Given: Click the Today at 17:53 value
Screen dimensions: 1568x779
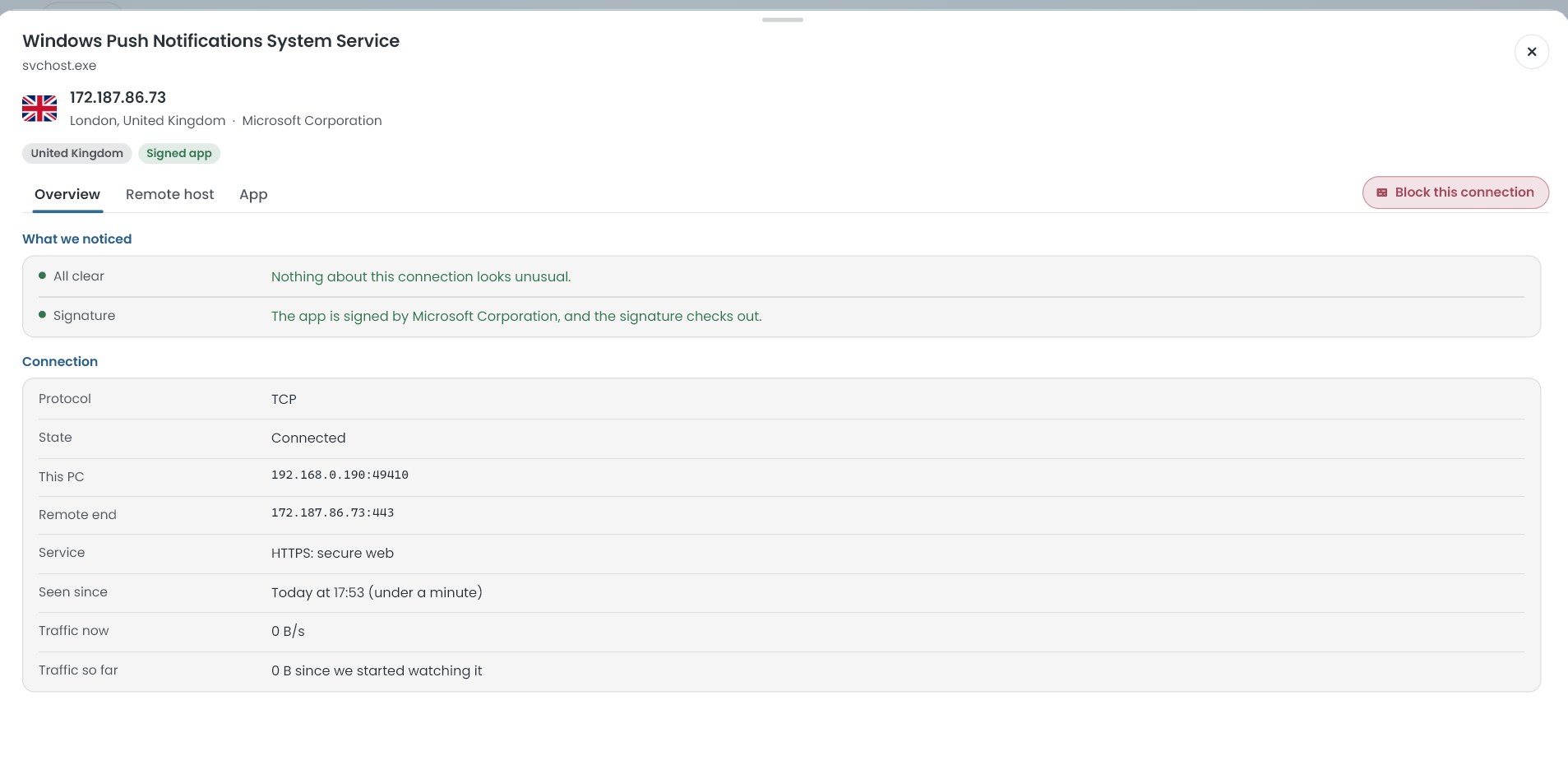Looking at the screenshot, I should [x=377, y=593].
